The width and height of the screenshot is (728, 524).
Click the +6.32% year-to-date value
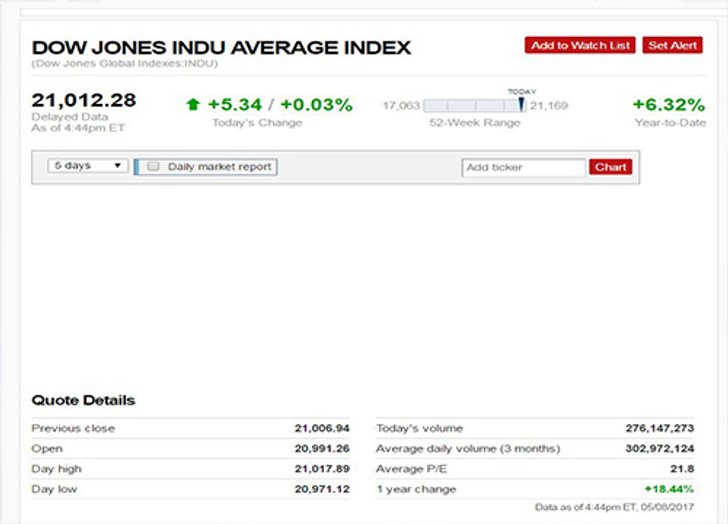click(x=669, y=104)
